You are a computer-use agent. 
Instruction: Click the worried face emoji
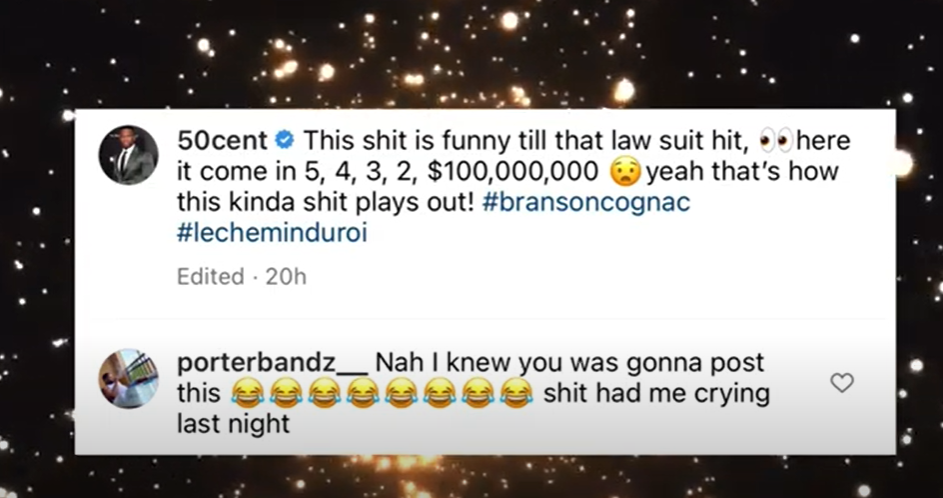pyautogui.click(x=625, y=173)
